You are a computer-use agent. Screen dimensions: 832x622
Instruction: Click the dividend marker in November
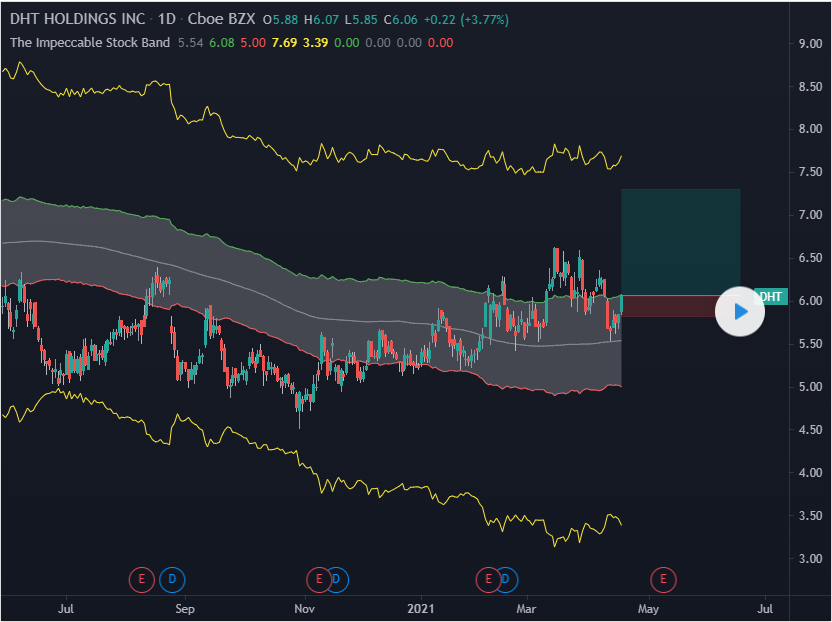pyautogui.click(x=337, y=578)
